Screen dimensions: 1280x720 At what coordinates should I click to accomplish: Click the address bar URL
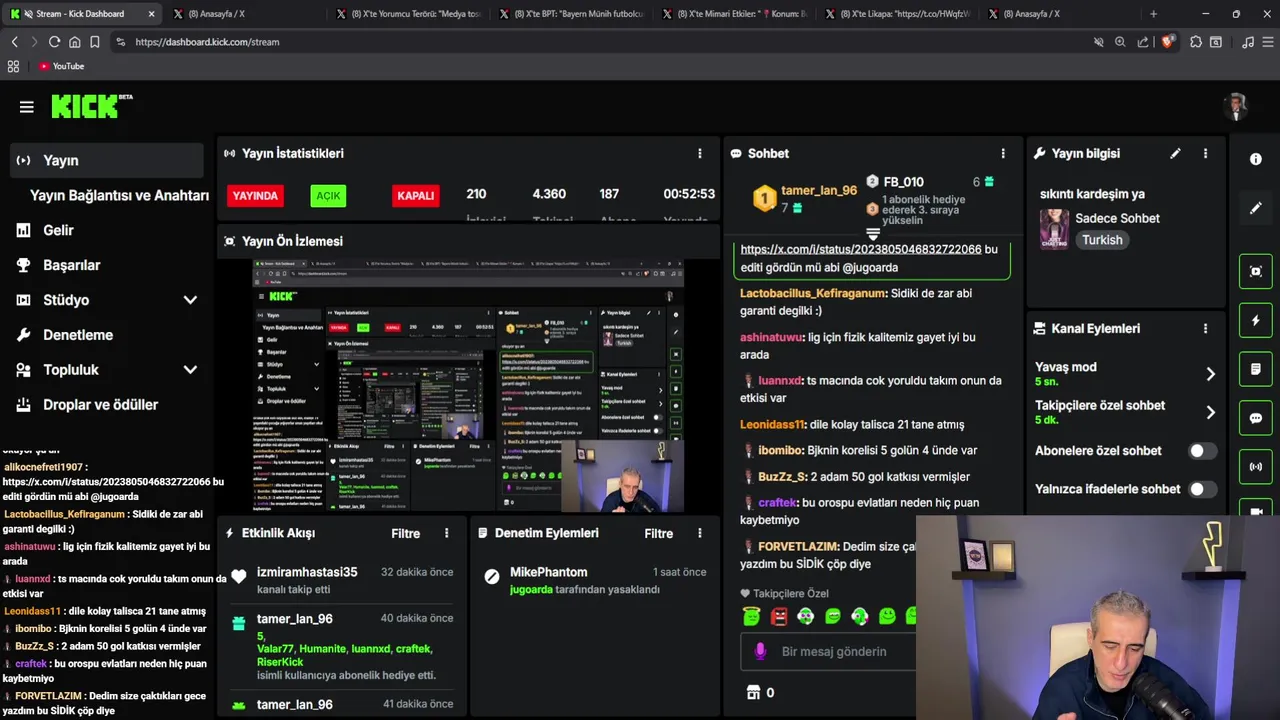[207, 42]
